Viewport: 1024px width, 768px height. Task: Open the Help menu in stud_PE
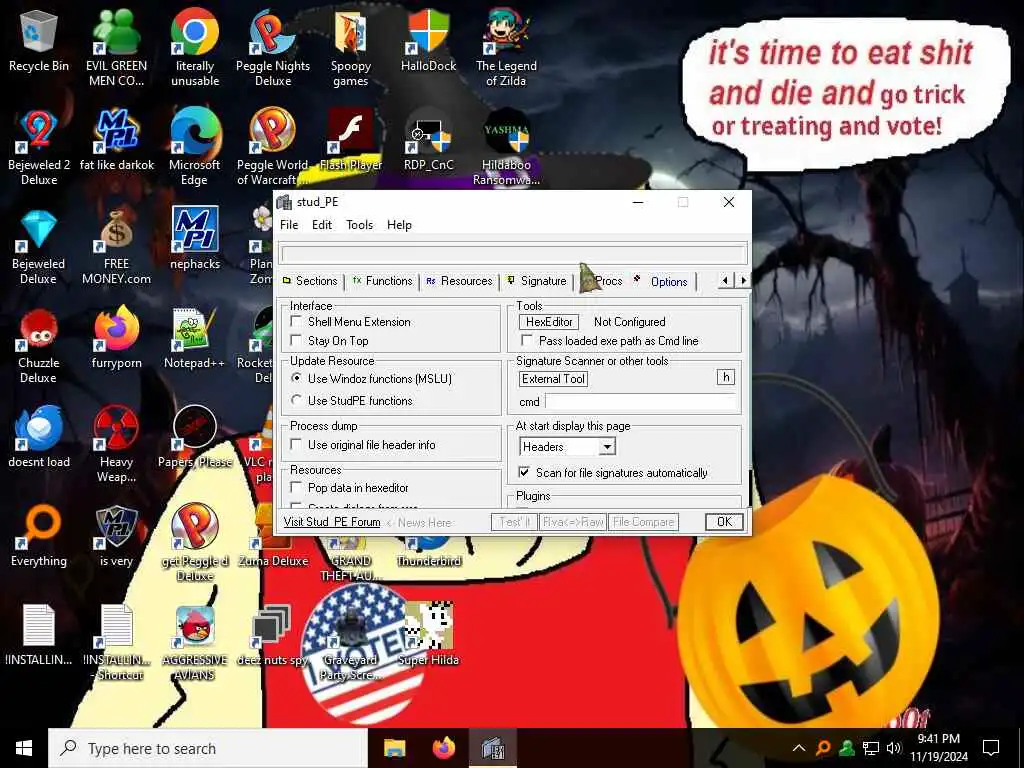point(399,225)
